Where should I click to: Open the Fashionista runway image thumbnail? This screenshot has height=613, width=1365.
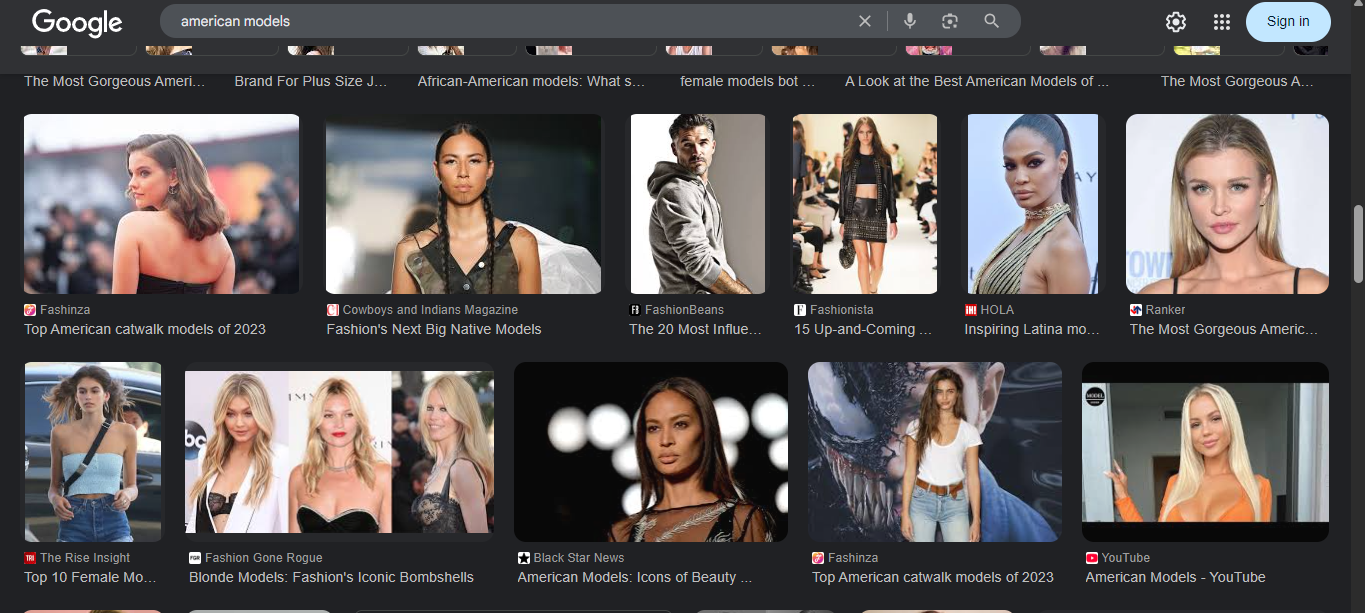point(865,204)
